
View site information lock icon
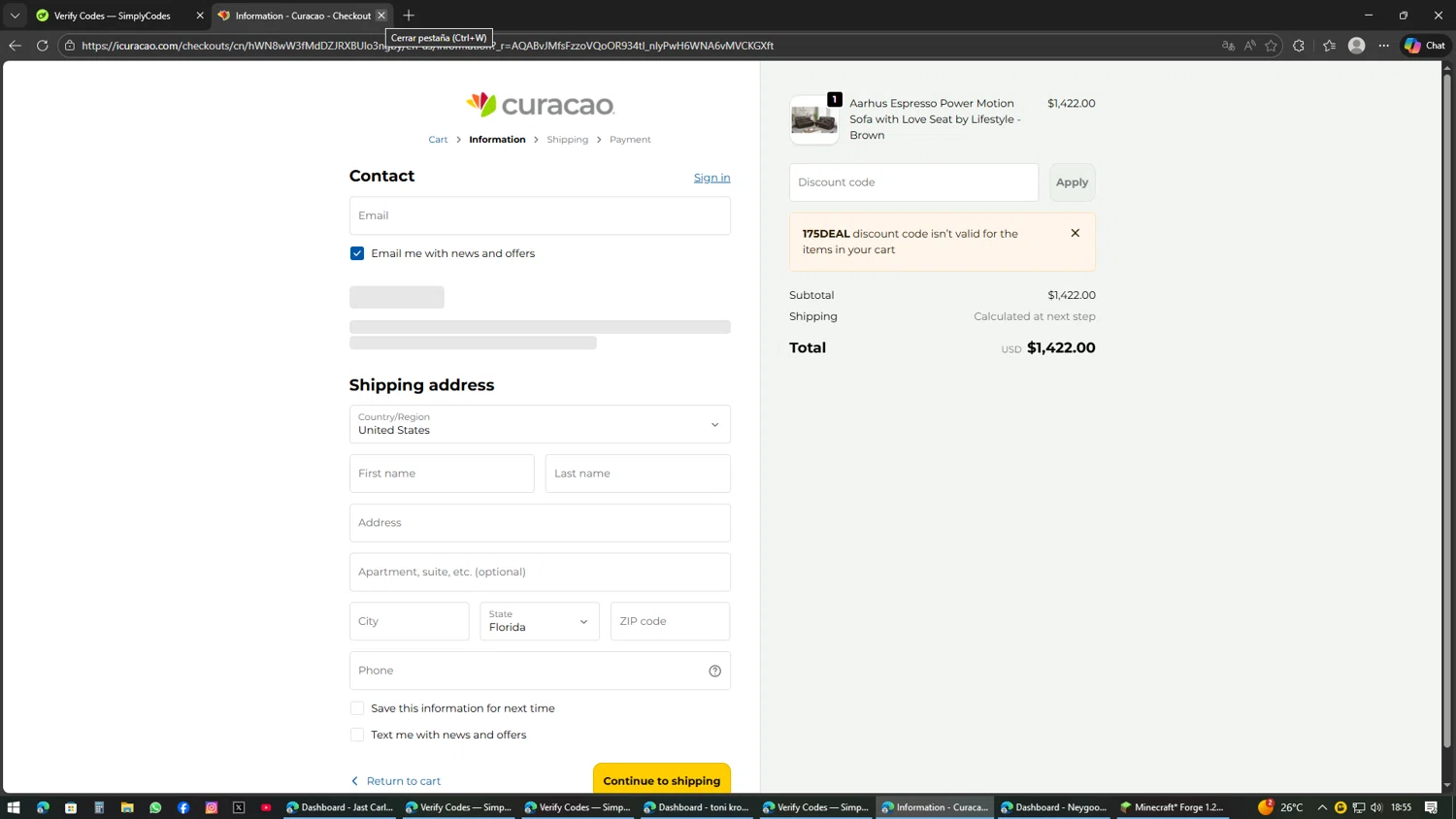click(70, 46)
